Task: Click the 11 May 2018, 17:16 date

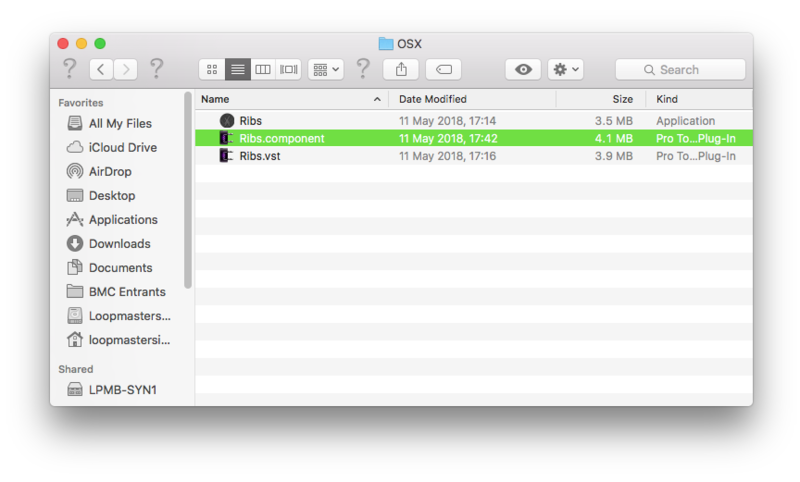Action: 447,156
